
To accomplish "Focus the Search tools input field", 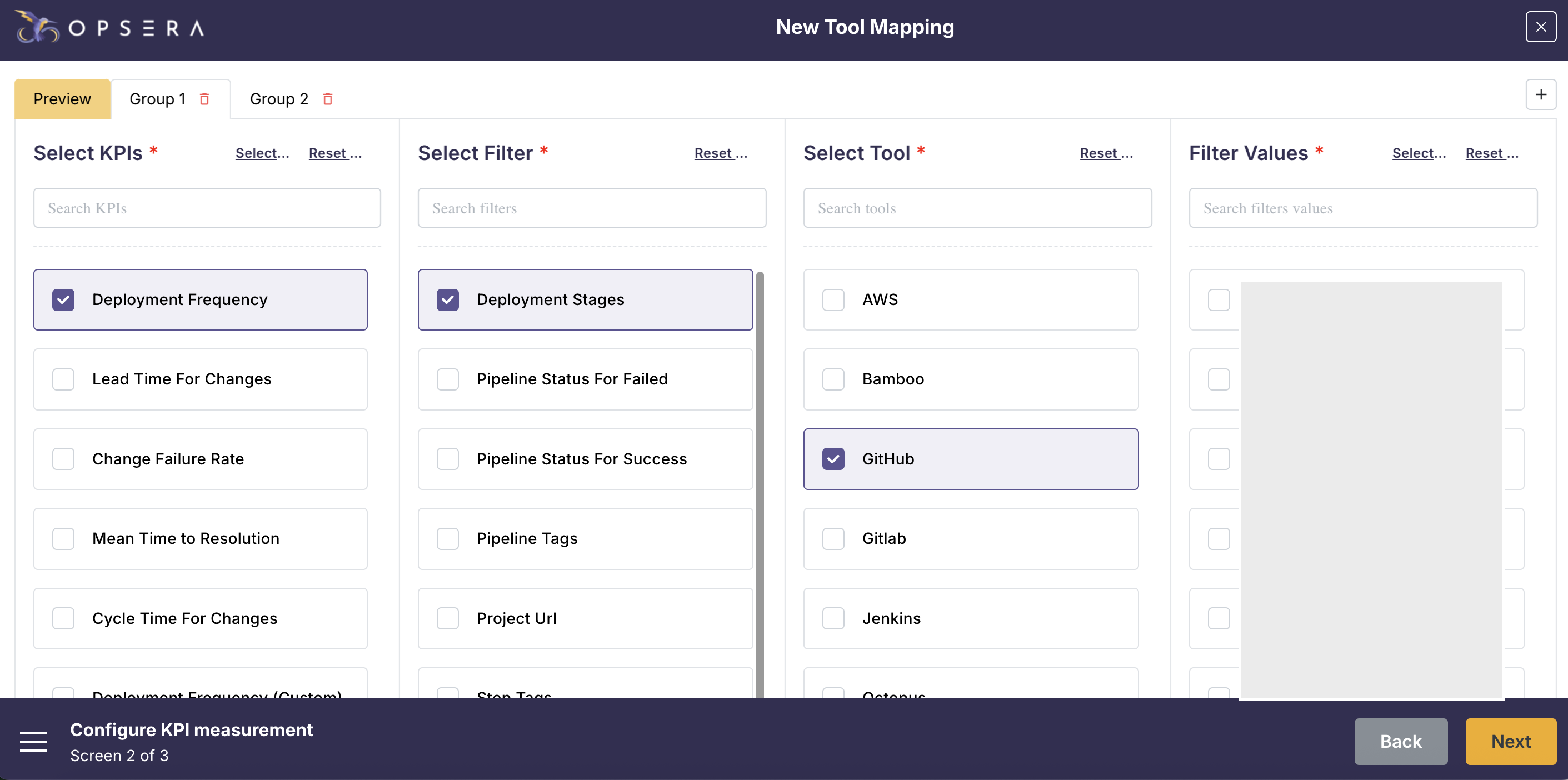I will click(x=977, y=208).
